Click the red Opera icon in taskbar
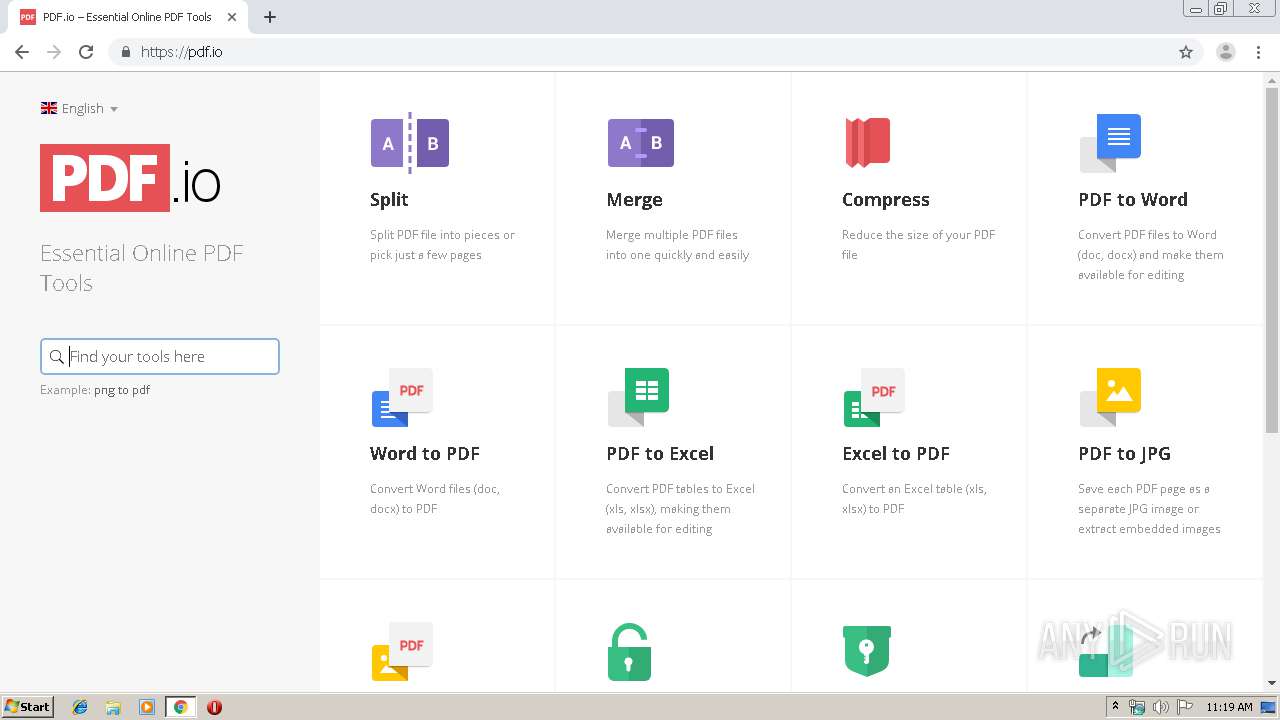Image resolution: width=1280 pixels, height=720 pixels. 214,707
